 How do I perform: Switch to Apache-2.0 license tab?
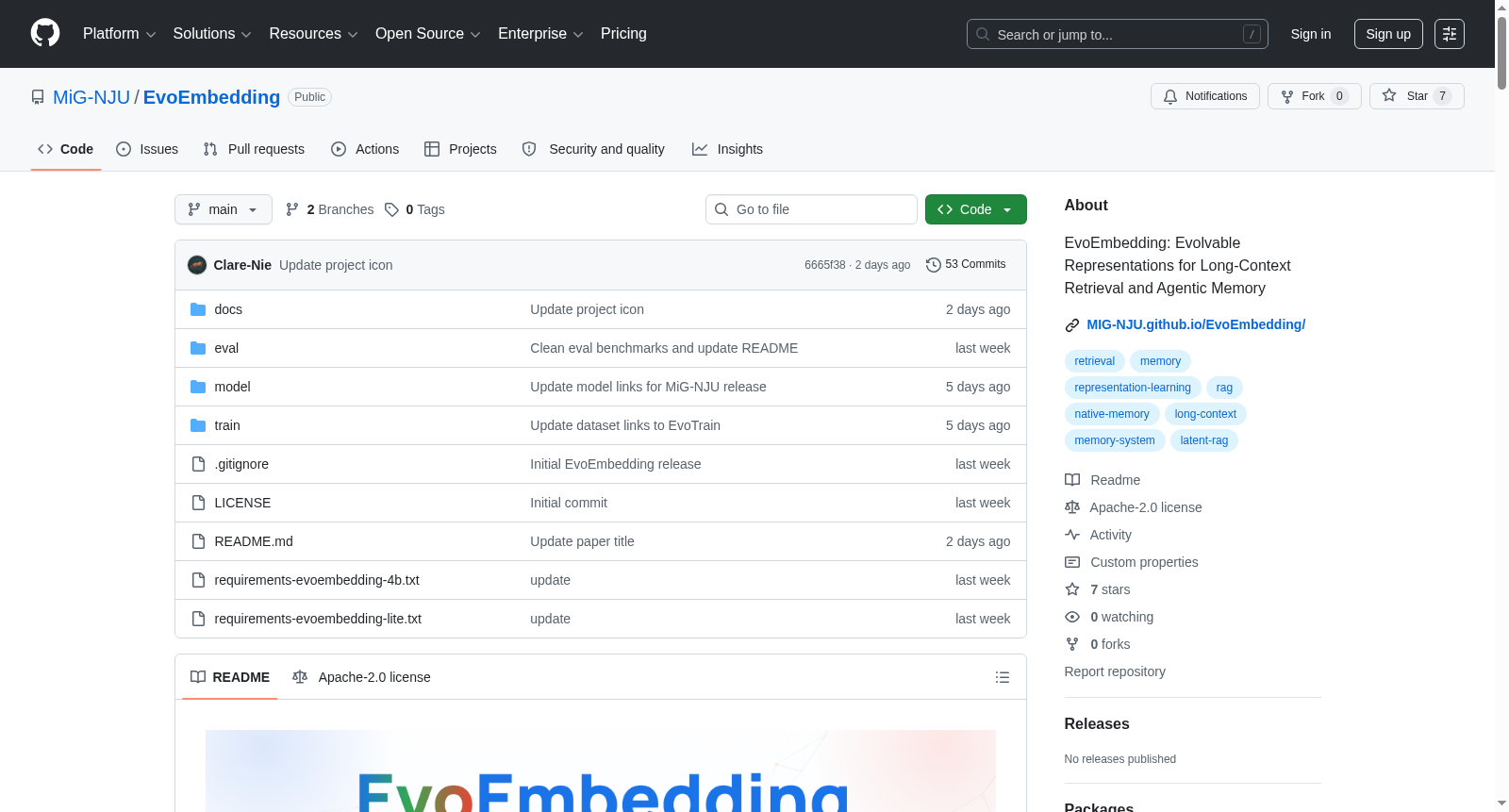[x=361, y=677]
